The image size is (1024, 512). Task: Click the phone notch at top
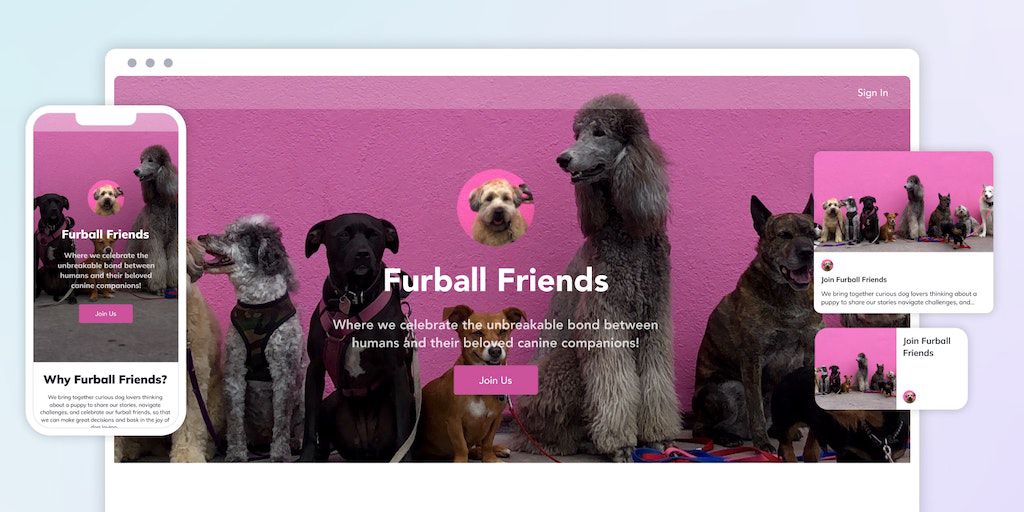coord(106,118)
